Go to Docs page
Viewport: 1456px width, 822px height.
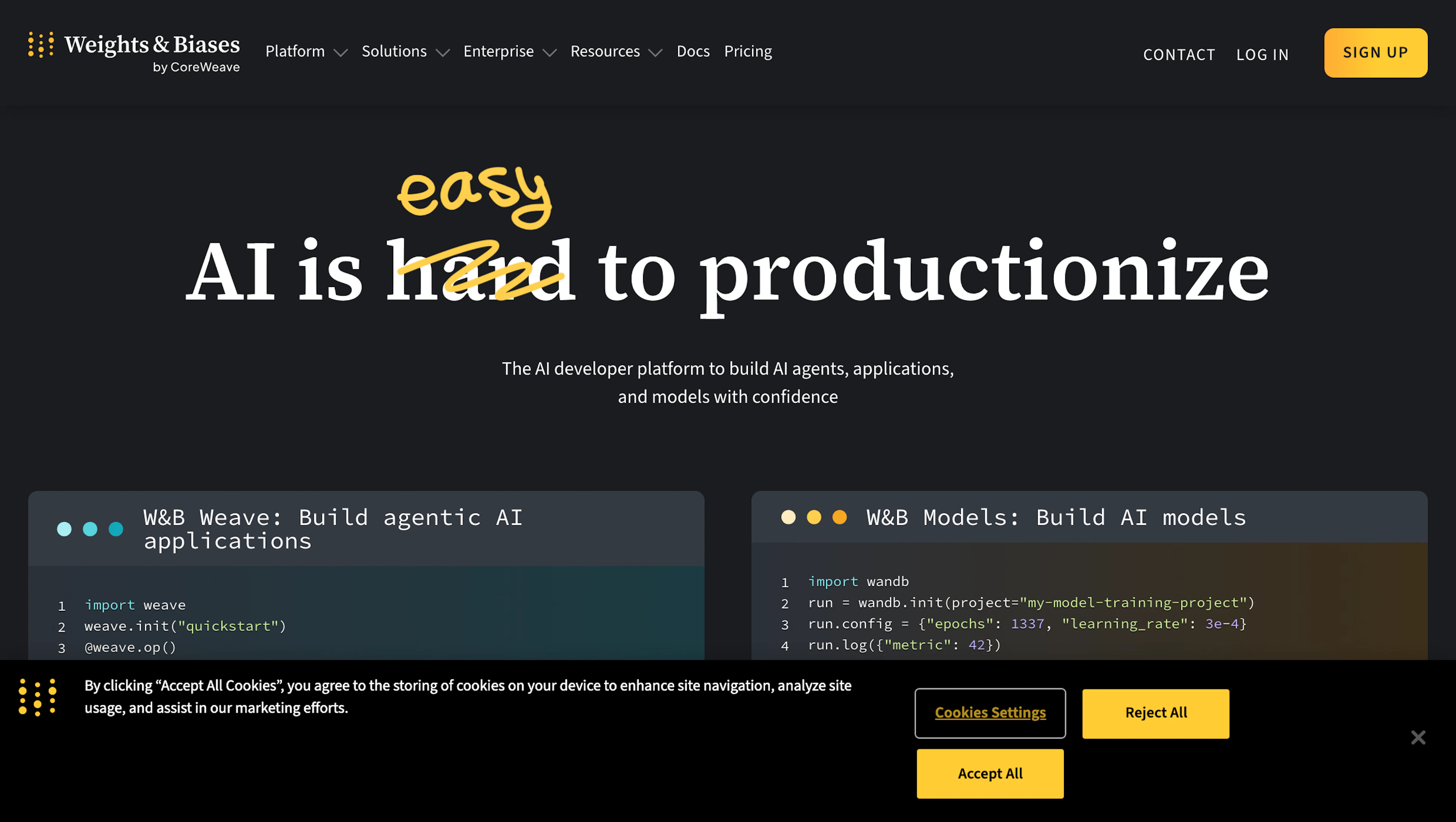pyautogui.click(x=693, y=52)
